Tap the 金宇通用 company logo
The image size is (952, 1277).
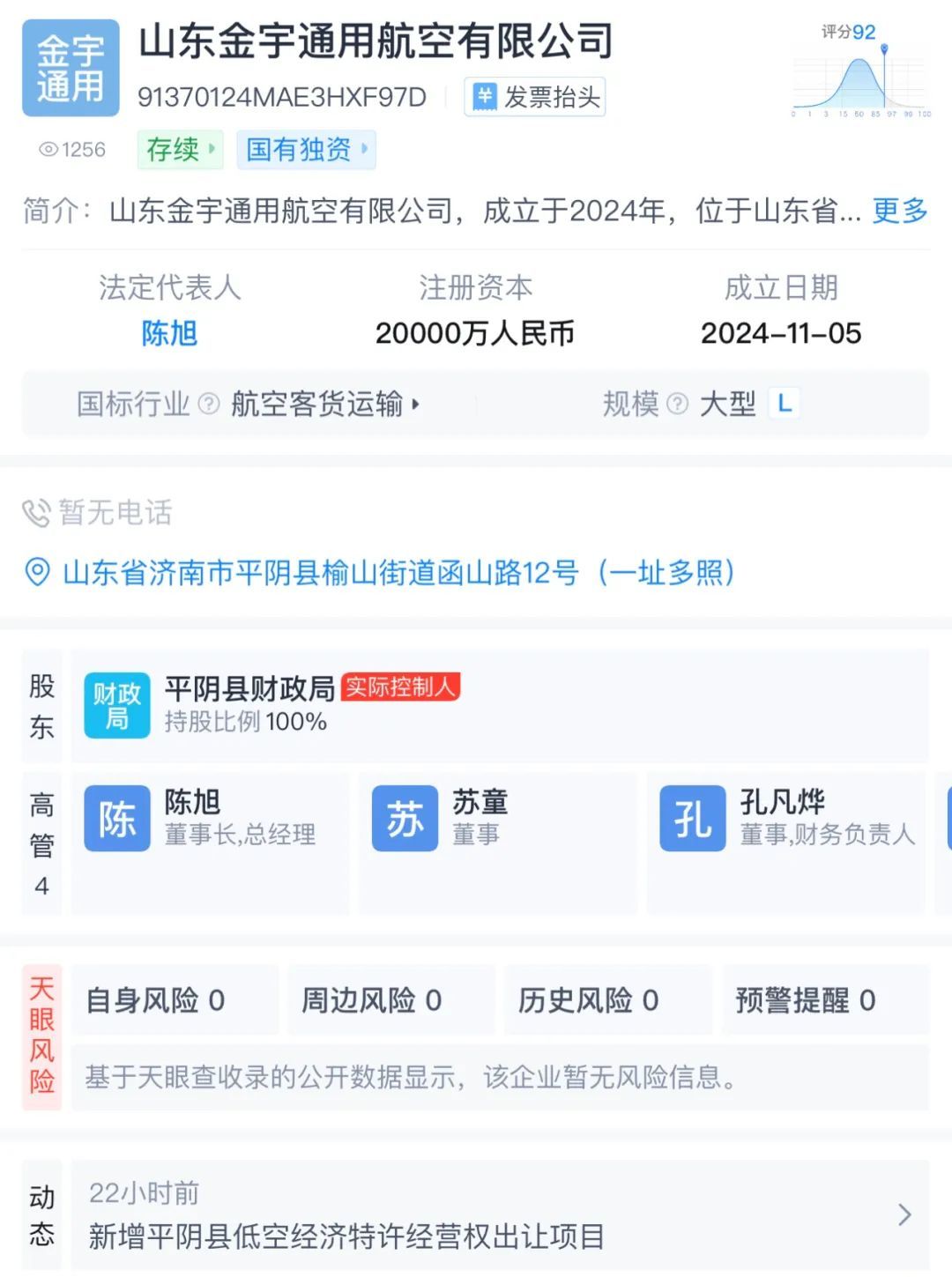pos(71,68)
